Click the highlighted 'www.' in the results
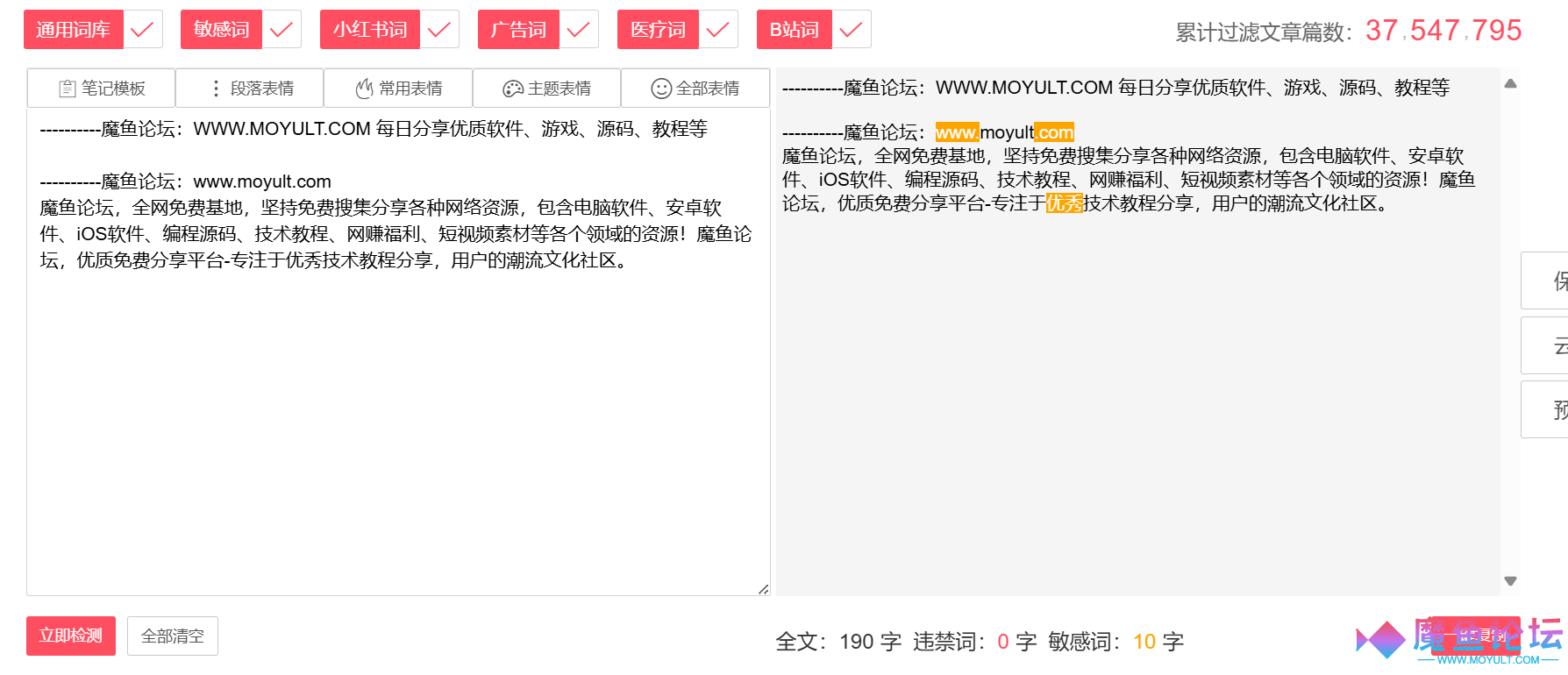1568x675 pixels. pyautogui.click(x=958, y=132)
